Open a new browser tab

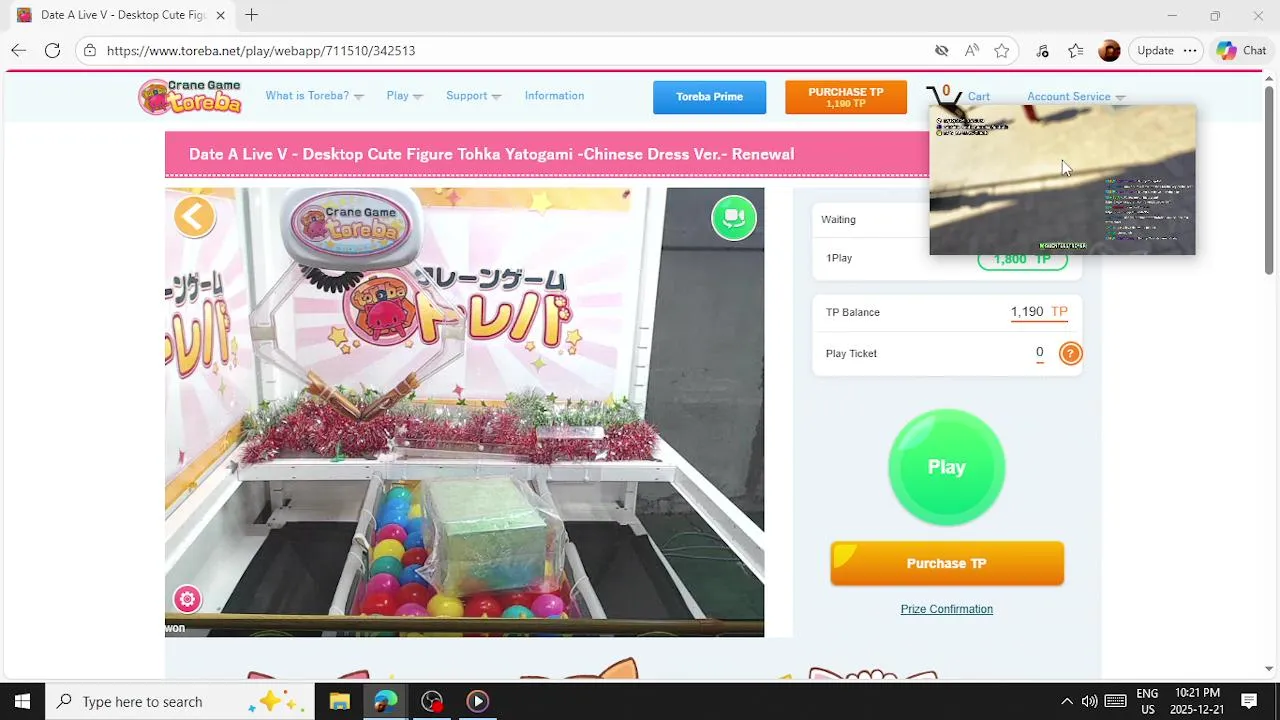252,15
